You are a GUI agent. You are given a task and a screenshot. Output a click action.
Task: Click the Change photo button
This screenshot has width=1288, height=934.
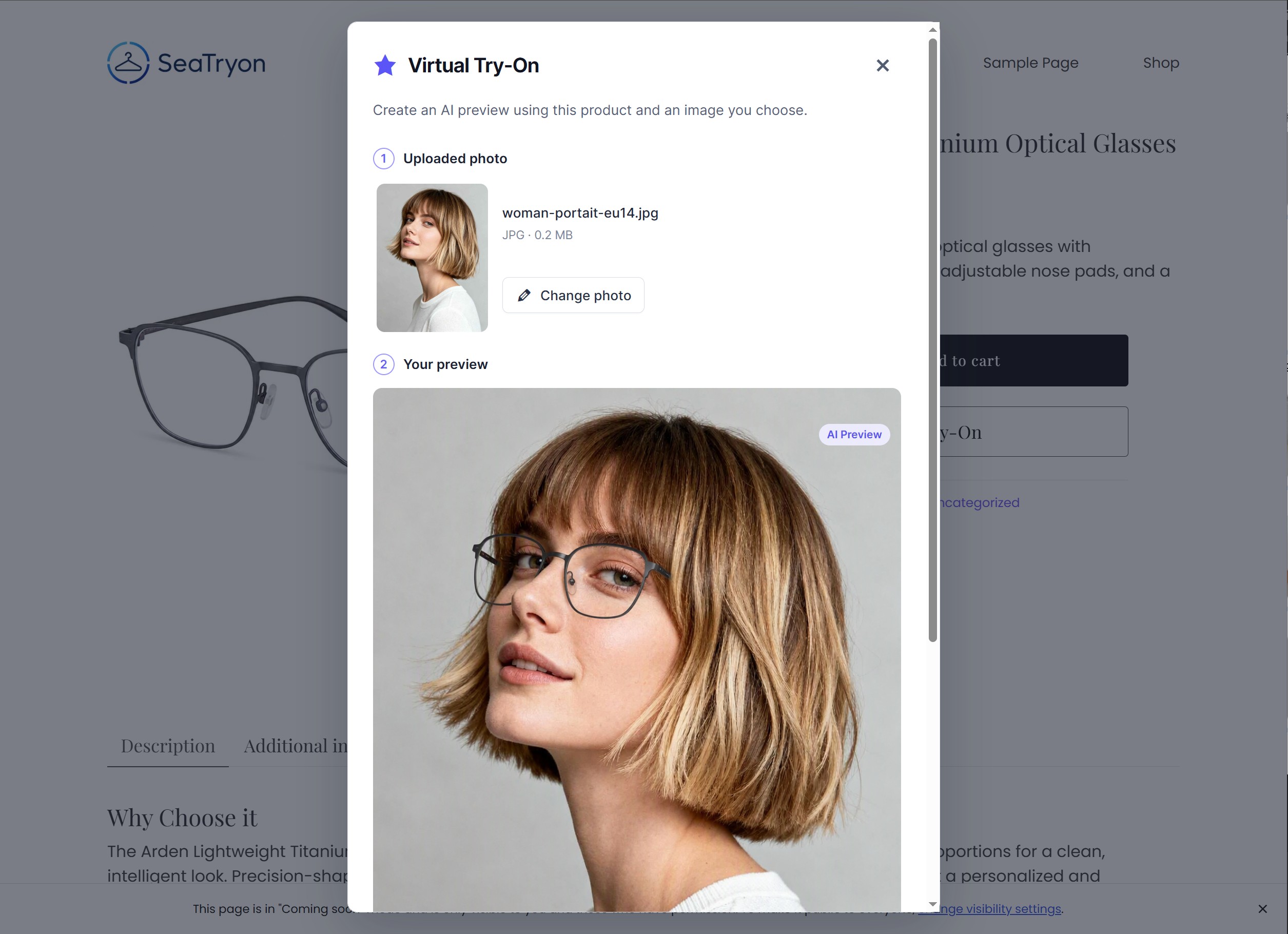point(573,295)
